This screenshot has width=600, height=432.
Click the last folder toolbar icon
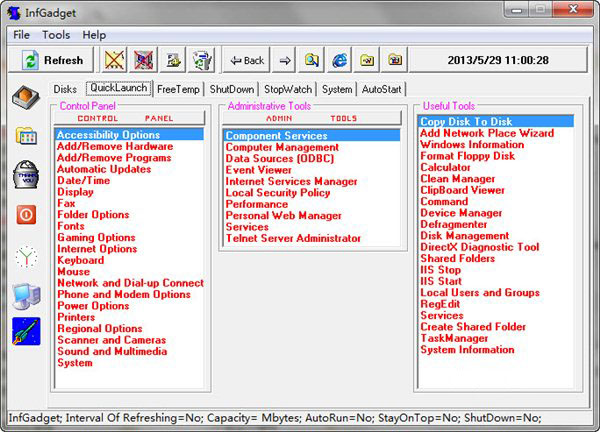[x=395, y=60]
